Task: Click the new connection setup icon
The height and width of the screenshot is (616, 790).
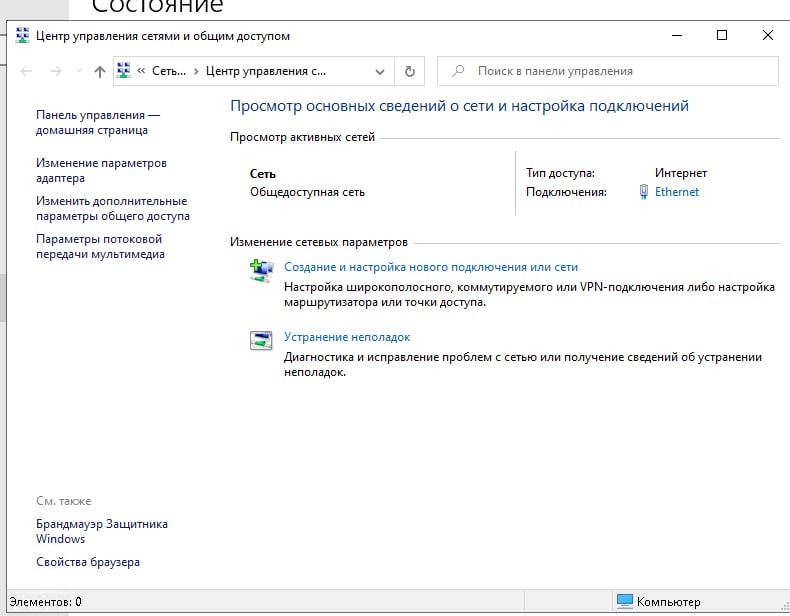Action: point(261,270)
